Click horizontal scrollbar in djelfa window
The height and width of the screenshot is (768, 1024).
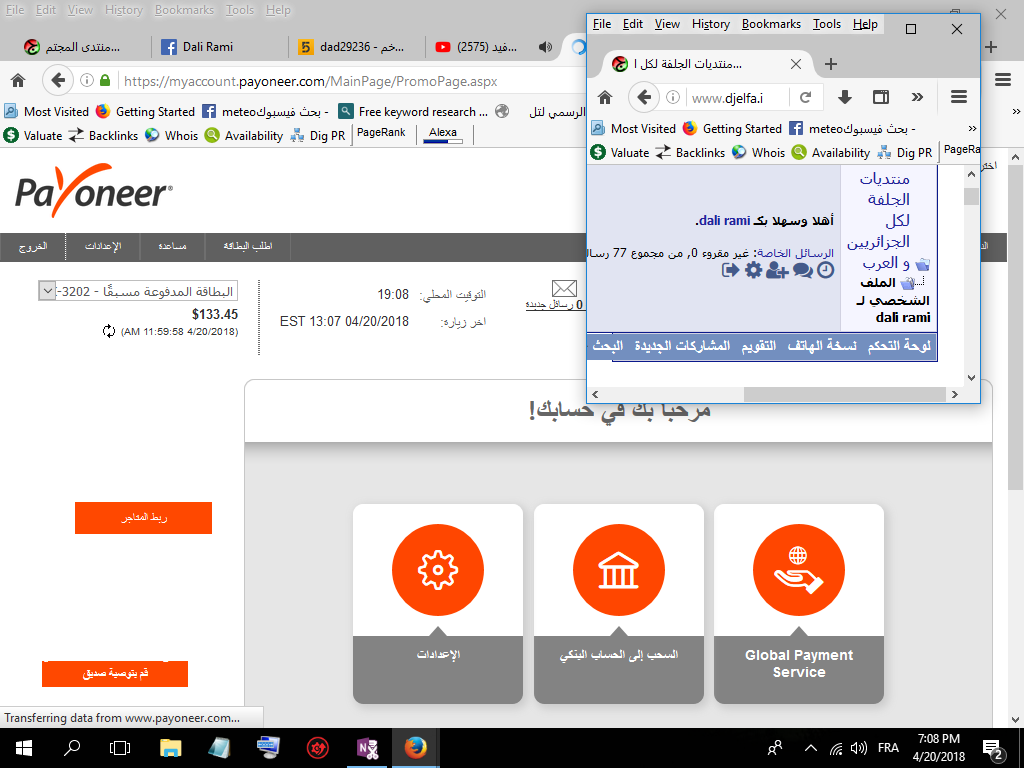click(845, 394)
